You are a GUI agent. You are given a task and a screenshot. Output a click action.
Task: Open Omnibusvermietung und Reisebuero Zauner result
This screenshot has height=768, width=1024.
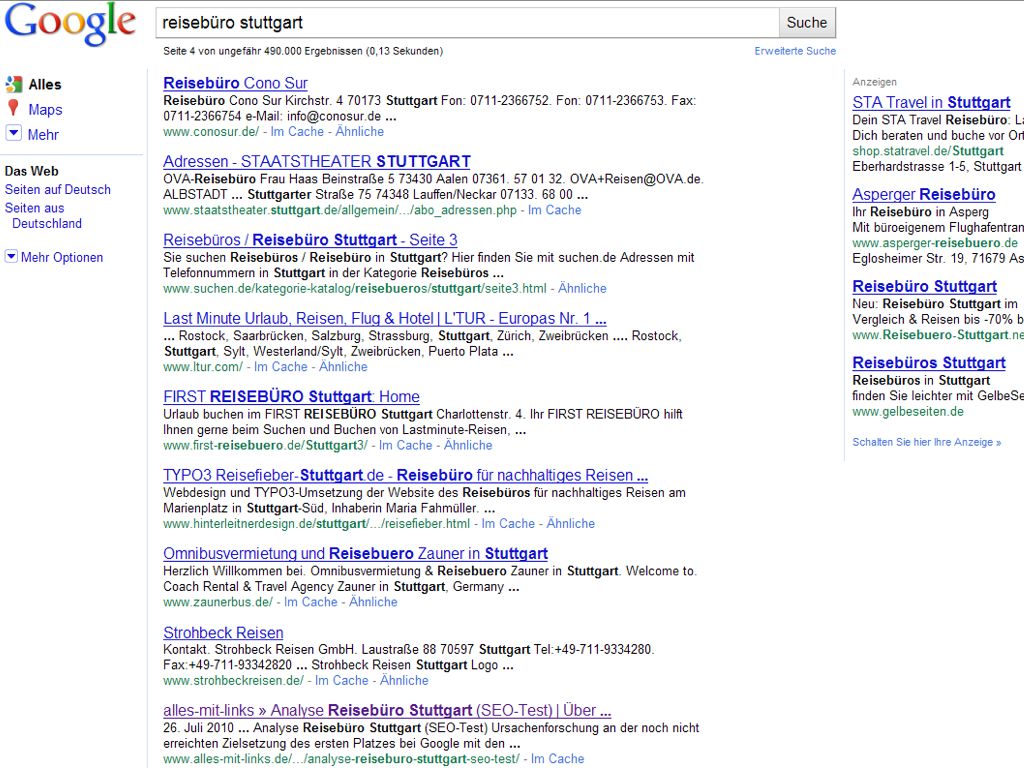(x=355, y=554)
